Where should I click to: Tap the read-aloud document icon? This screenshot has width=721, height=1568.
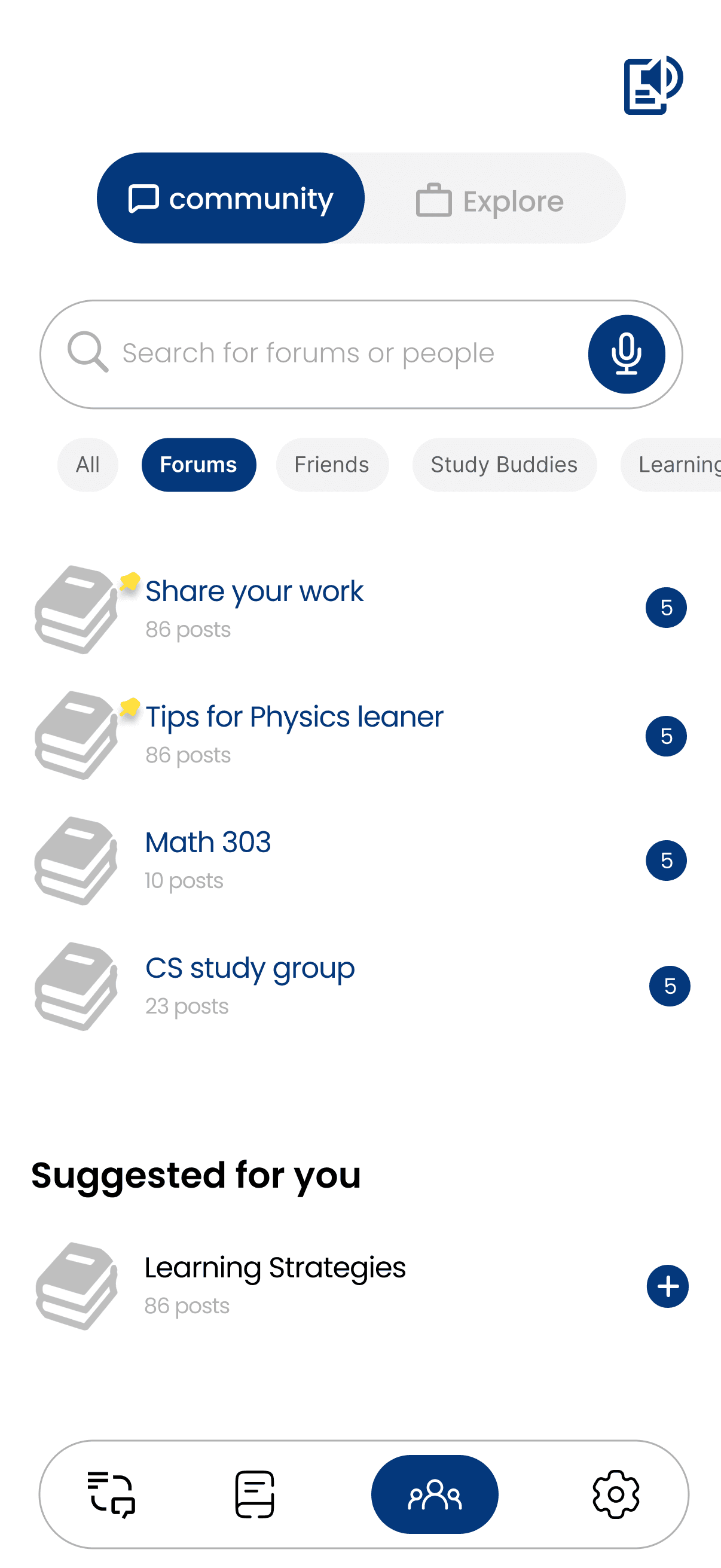pos(653,84)
